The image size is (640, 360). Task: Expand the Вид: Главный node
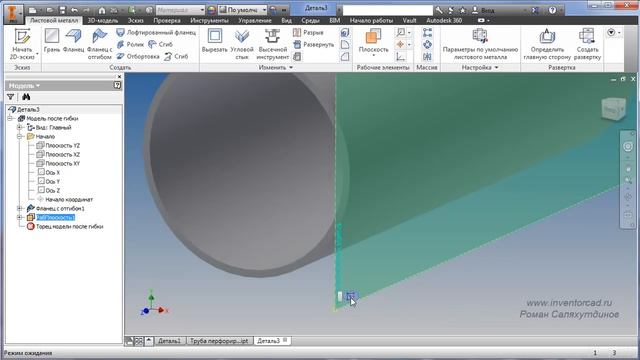pos(19,127)
